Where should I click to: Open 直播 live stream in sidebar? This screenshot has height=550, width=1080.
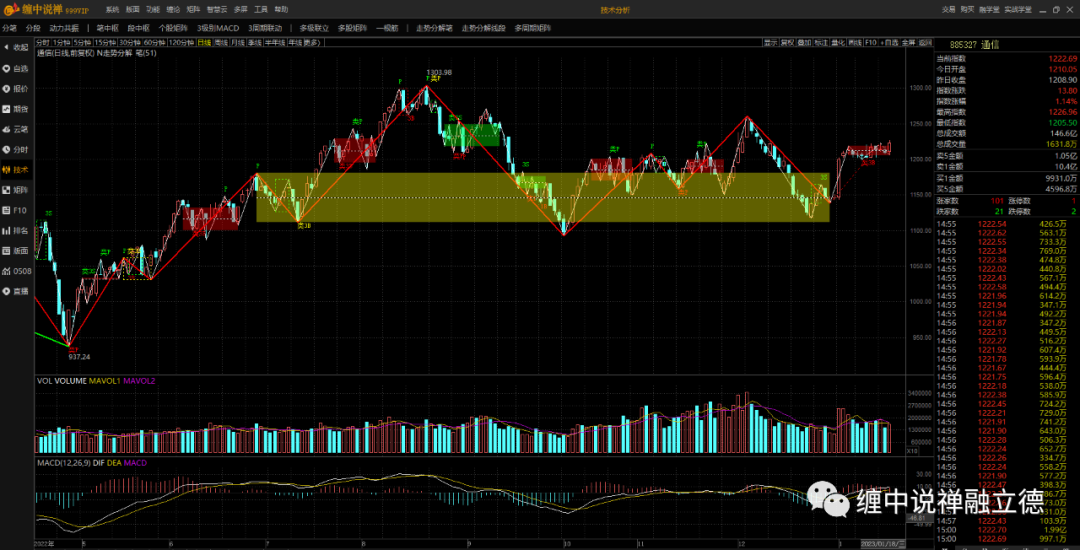pyautogui.click(x=16, y=291)
